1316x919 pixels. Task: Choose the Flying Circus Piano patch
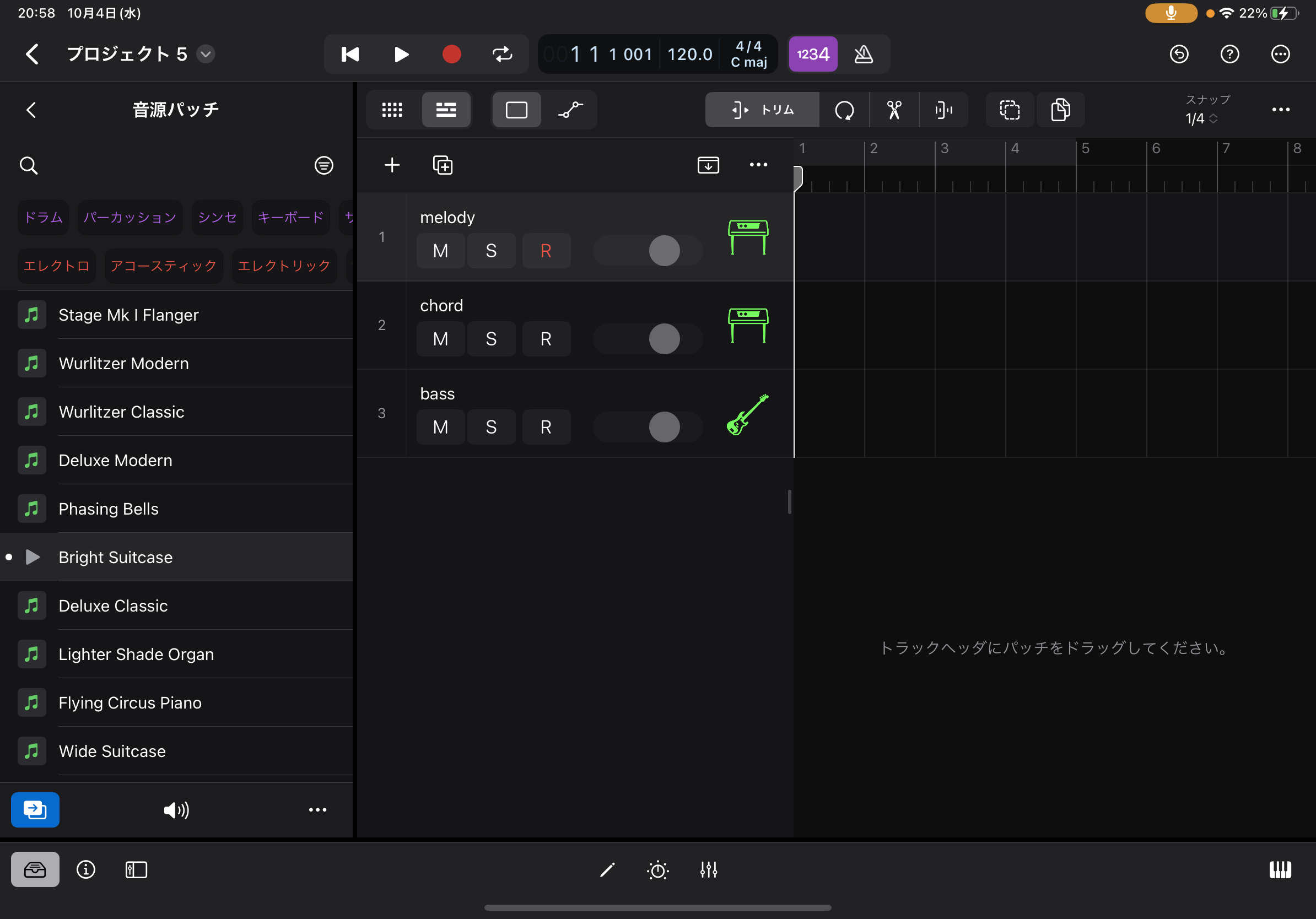[x=176, y=703]
